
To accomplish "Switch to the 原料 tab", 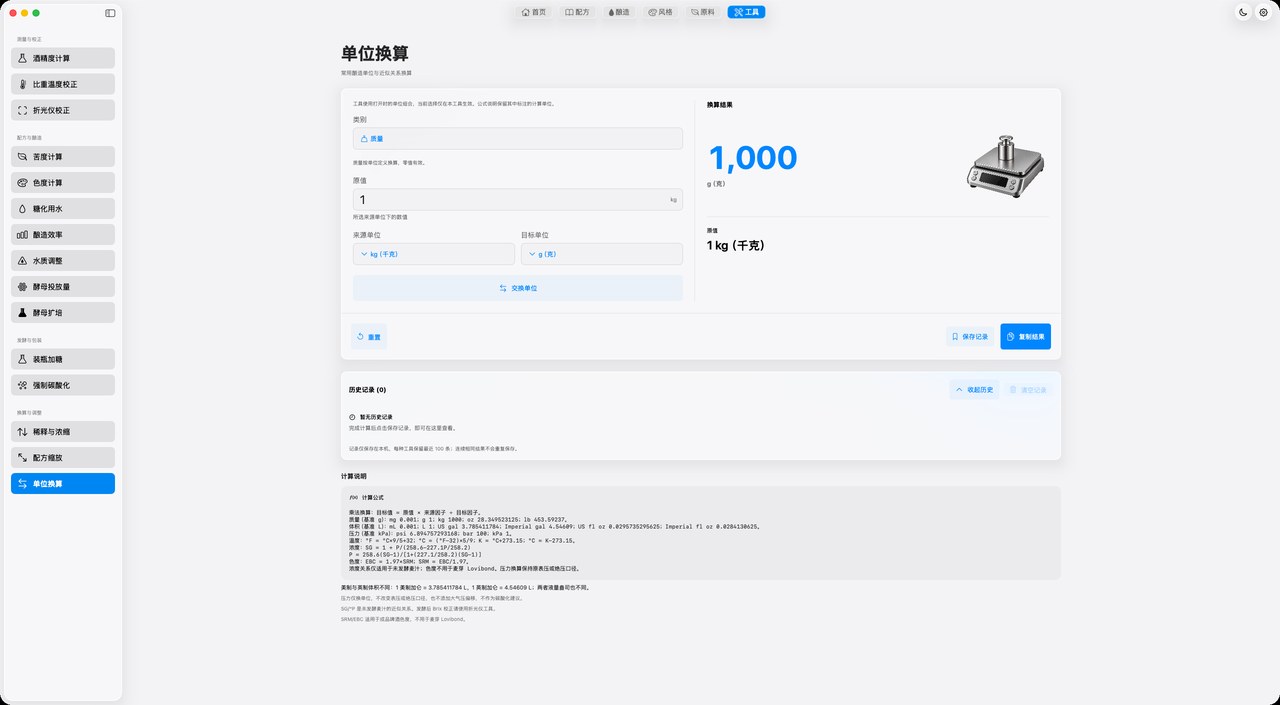I will (x=703, y=12).
